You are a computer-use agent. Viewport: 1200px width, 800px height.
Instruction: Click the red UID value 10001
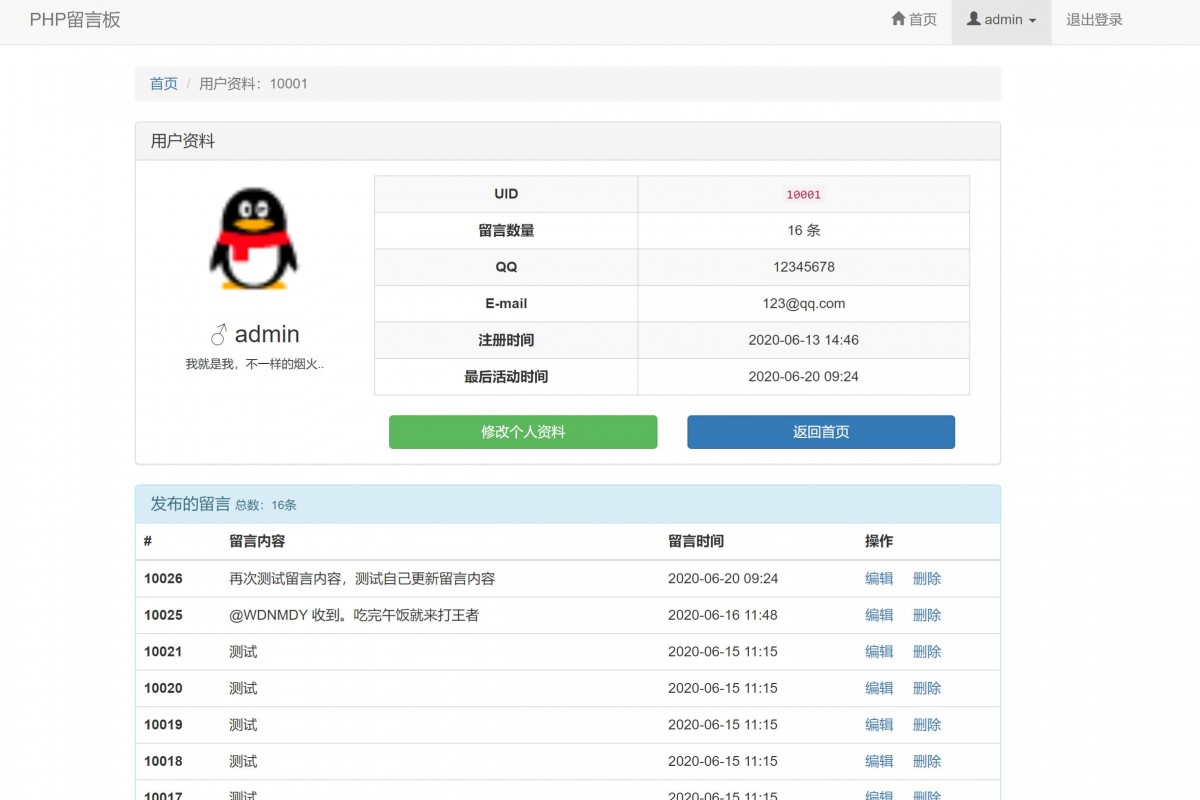(803, 194)
